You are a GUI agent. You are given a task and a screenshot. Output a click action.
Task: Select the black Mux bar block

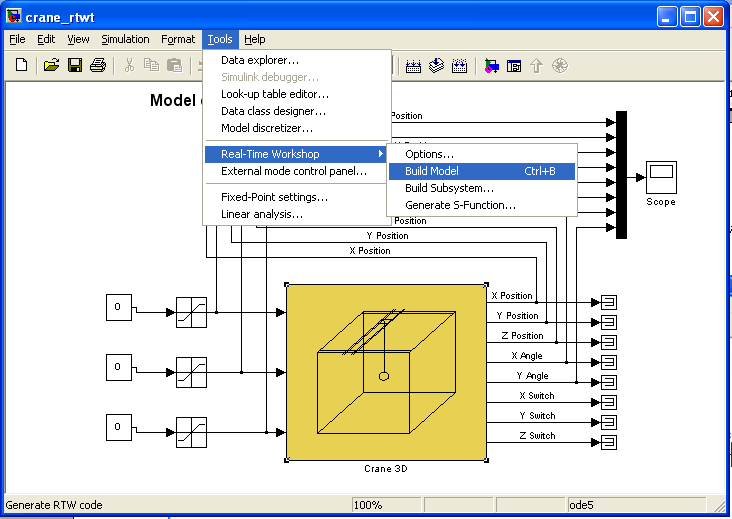tap(621, 175)
